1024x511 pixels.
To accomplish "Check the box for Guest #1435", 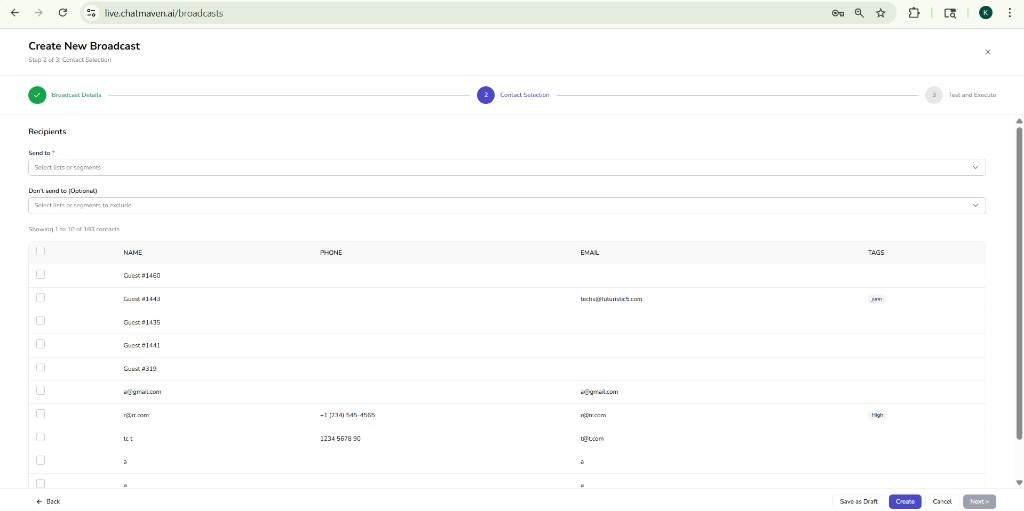I will tap(40, 321).
